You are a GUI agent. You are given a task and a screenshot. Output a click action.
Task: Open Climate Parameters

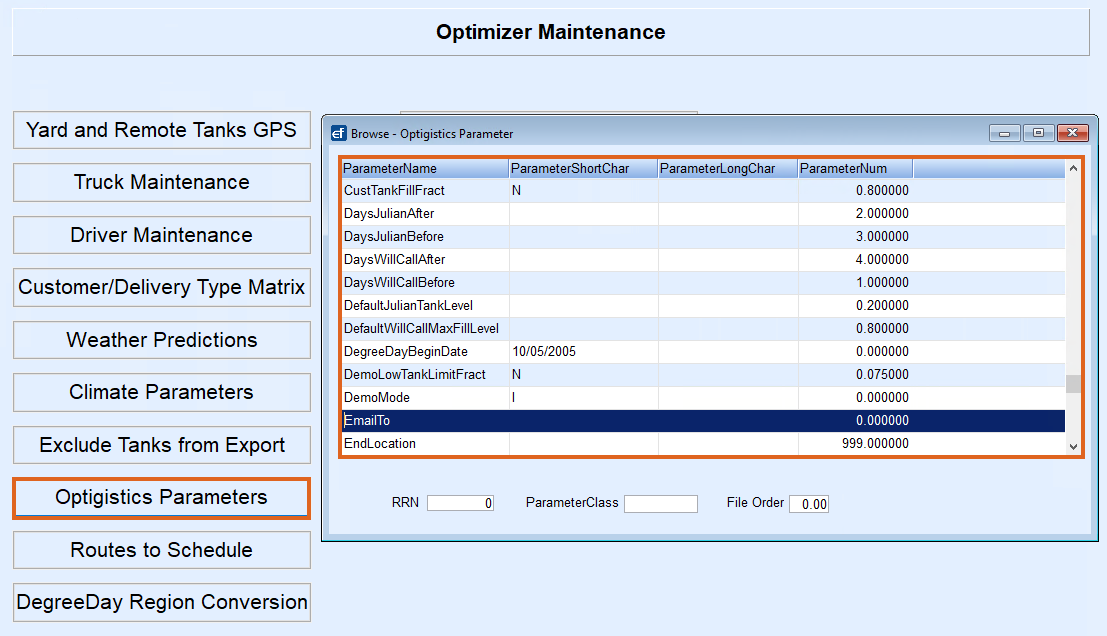pos(162,393)
